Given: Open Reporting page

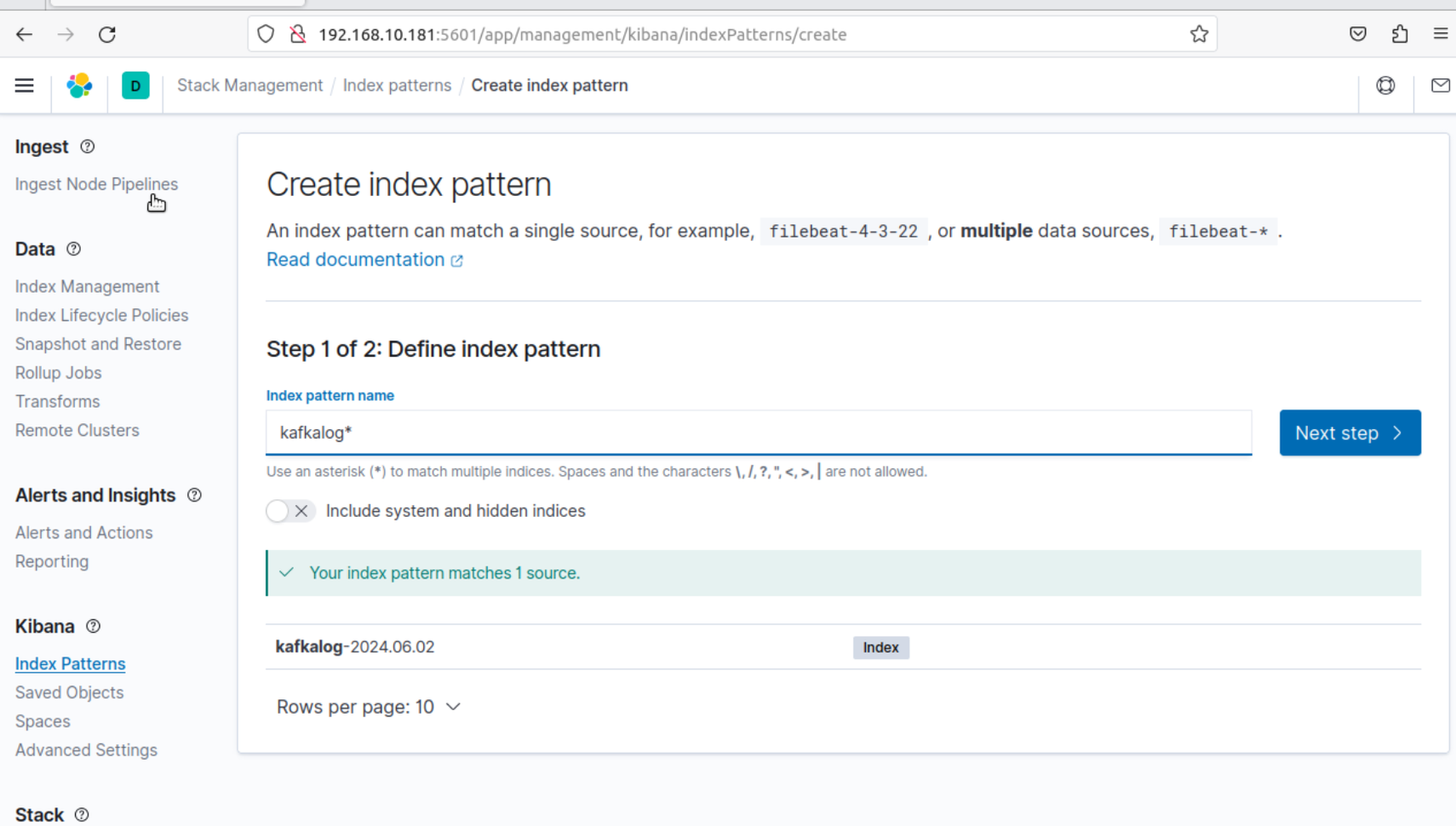Looking at the screenshot, I should tap(52, 561).
